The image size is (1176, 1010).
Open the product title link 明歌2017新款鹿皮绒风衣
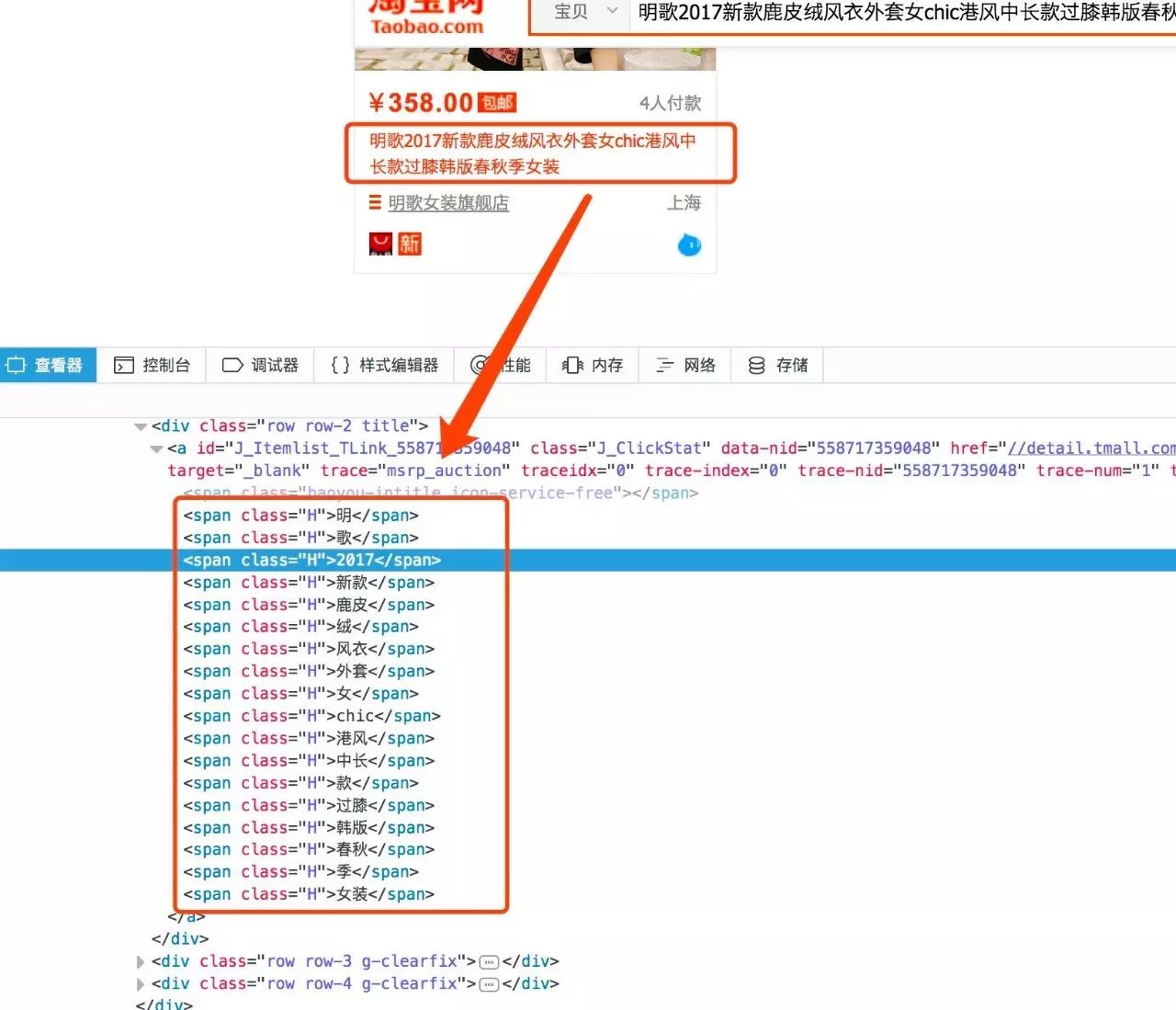533,153
